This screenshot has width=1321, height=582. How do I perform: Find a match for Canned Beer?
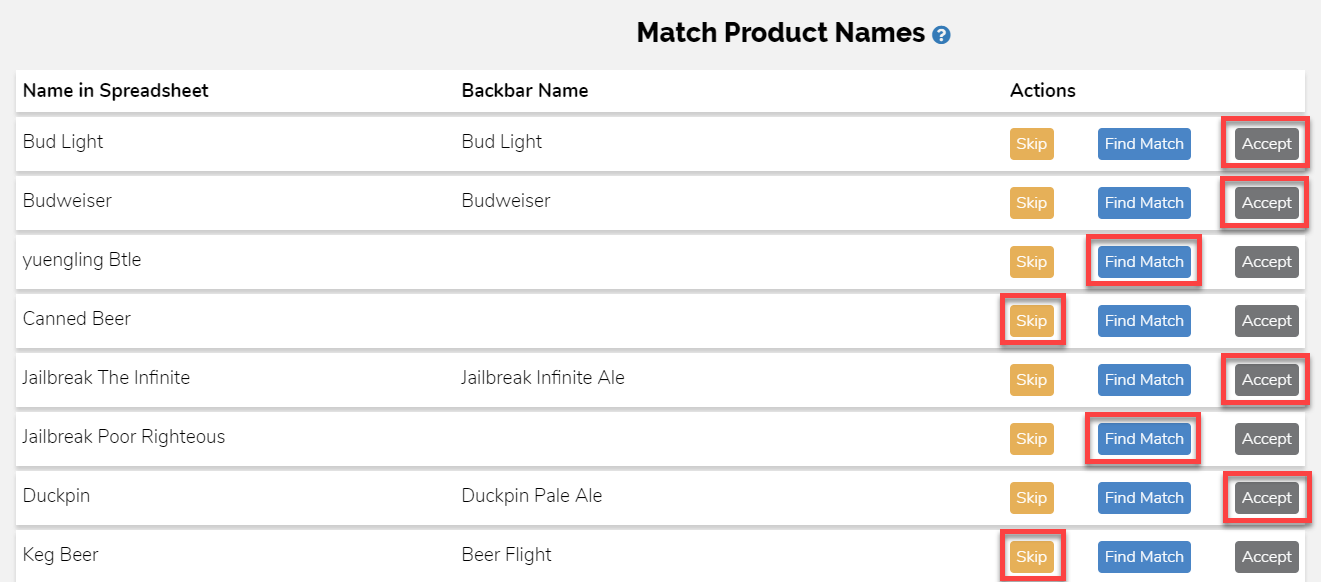pos(1144,320)
